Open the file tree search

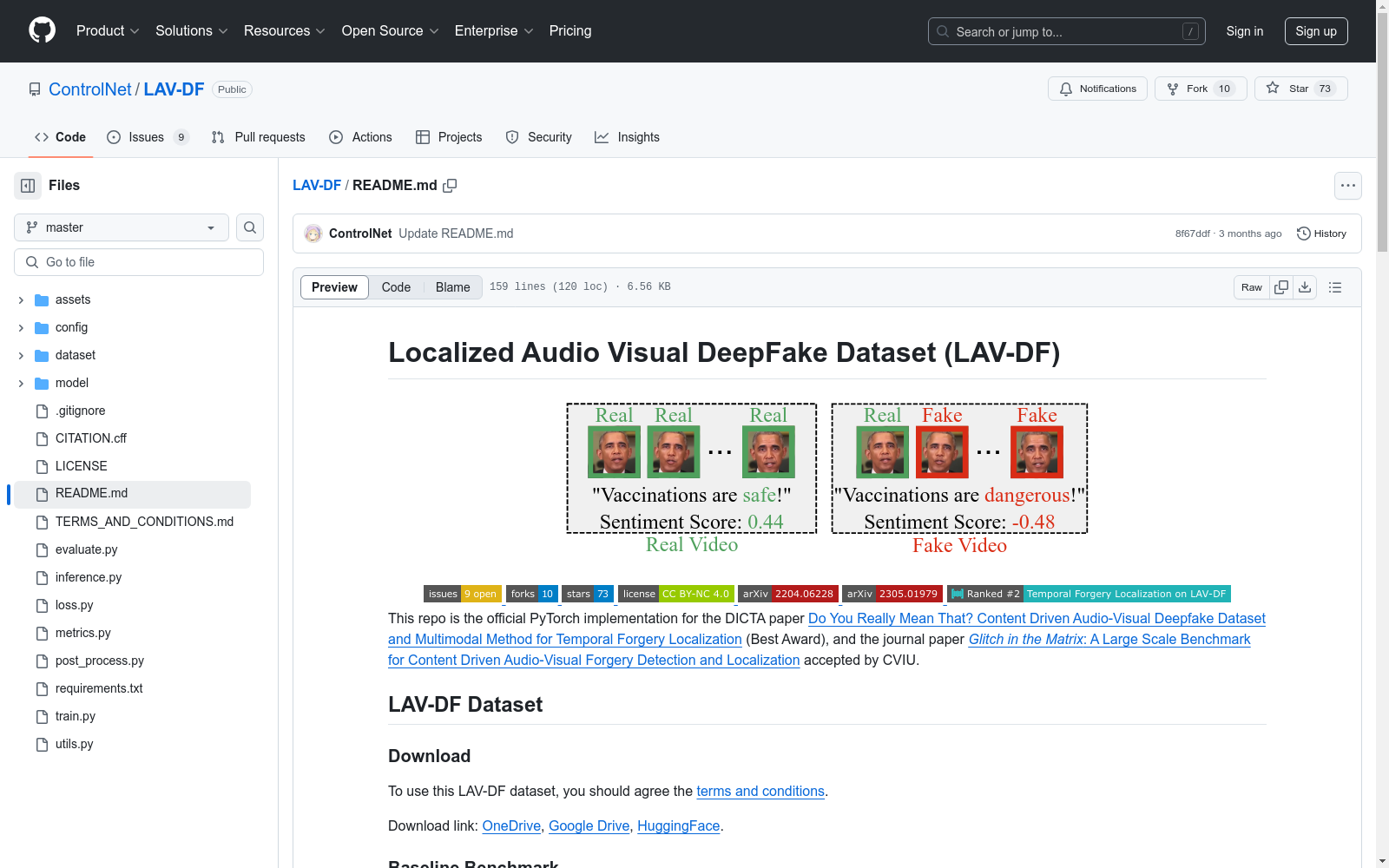[x=249, y=227]
